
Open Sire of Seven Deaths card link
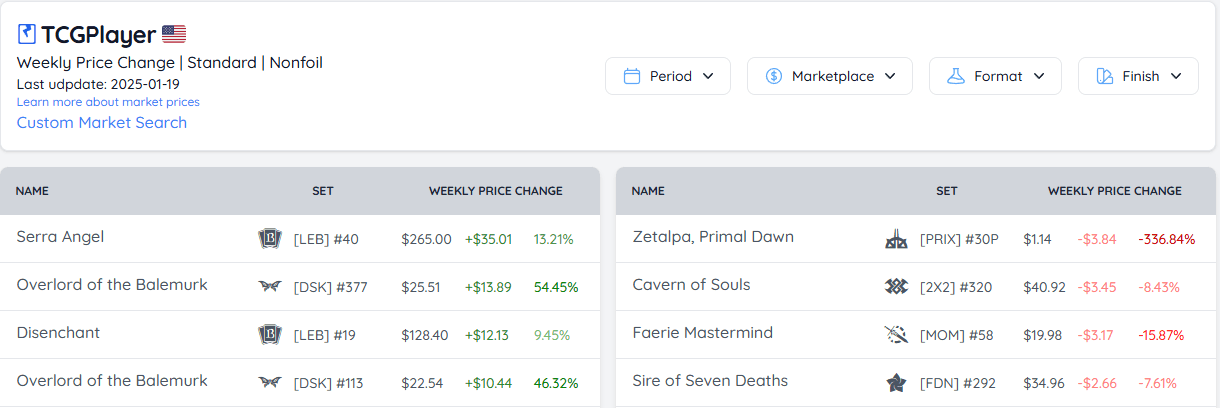pos(710,381)
